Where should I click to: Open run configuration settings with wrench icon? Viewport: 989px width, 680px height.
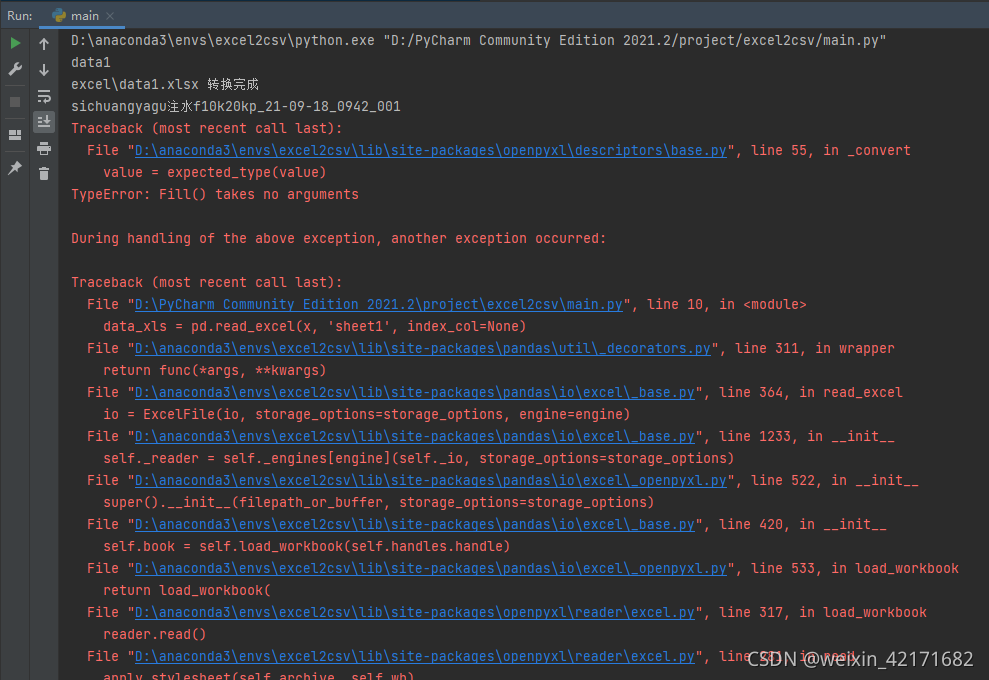click(15, 69)
